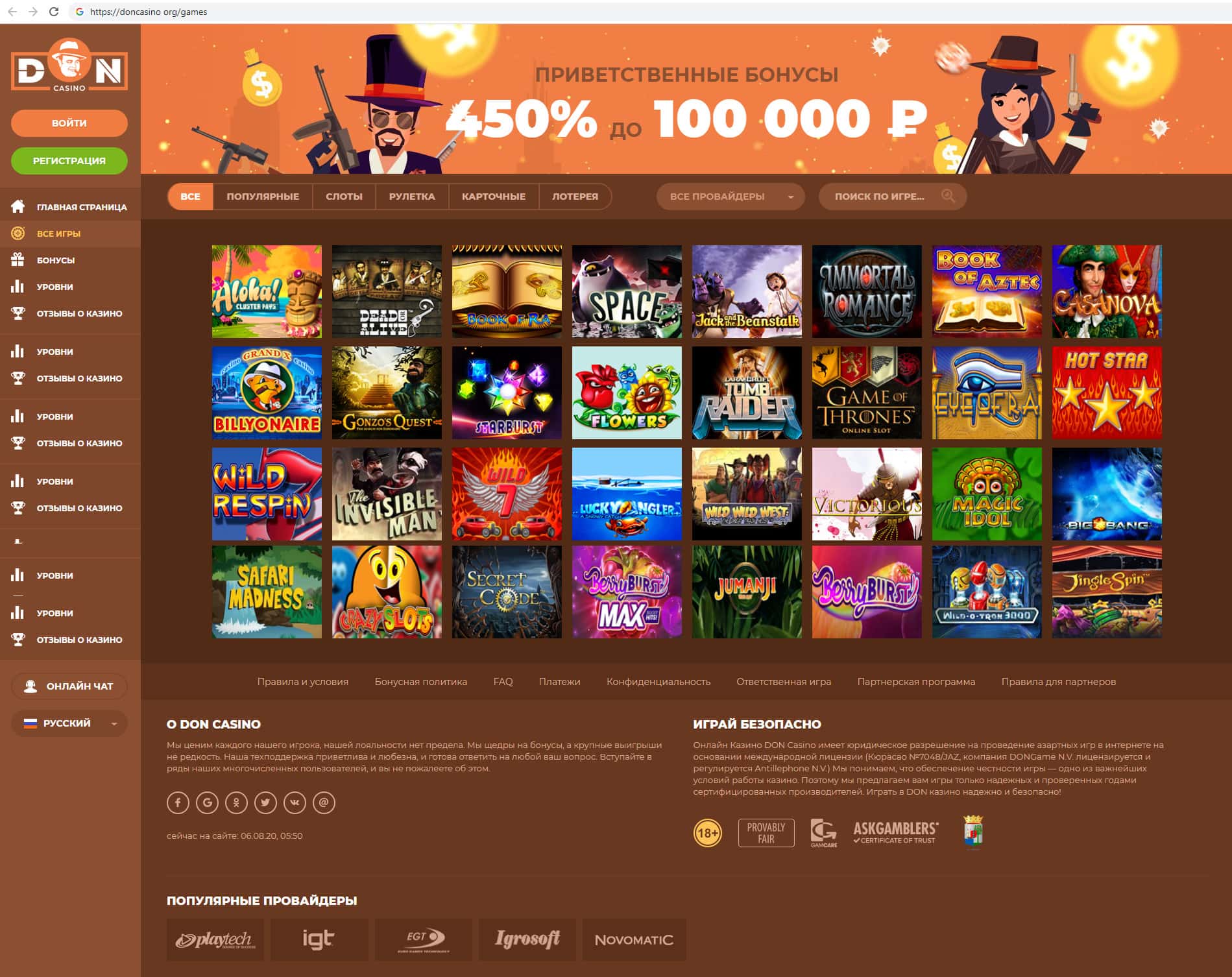Click the 18+ badge icon
This screenshot has width=1232, height=977.
(707, 832)
